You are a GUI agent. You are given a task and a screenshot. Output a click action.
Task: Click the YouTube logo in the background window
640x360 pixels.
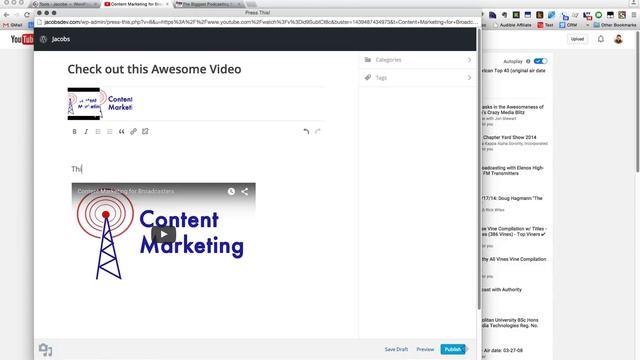22,39
